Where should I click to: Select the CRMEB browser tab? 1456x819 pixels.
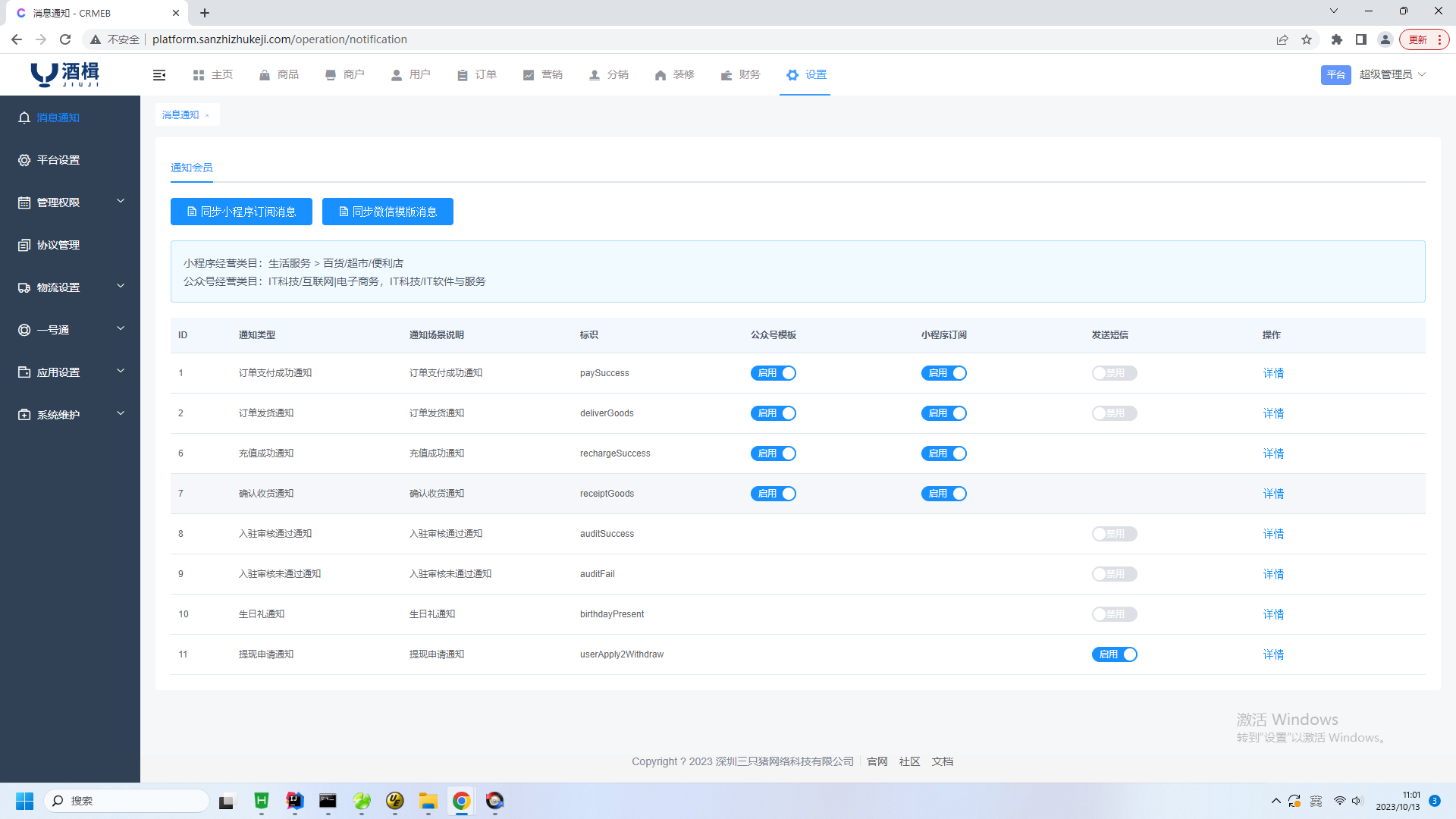(x=95, y=13)
